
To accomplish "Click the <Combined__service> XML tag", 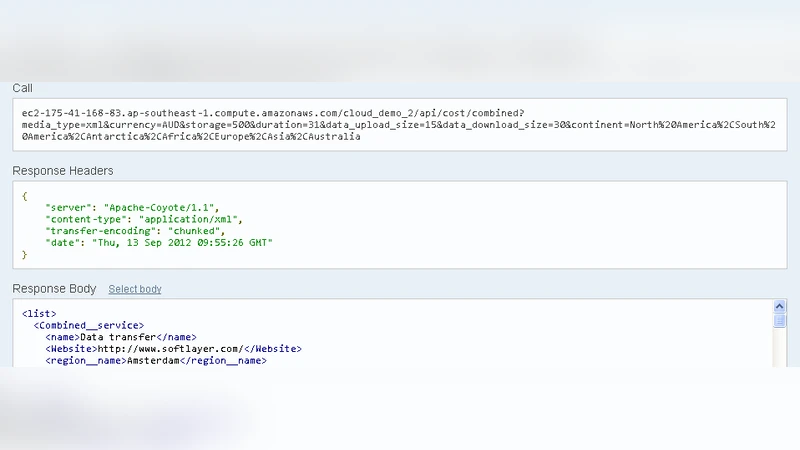I will click(x=89, y=325).
